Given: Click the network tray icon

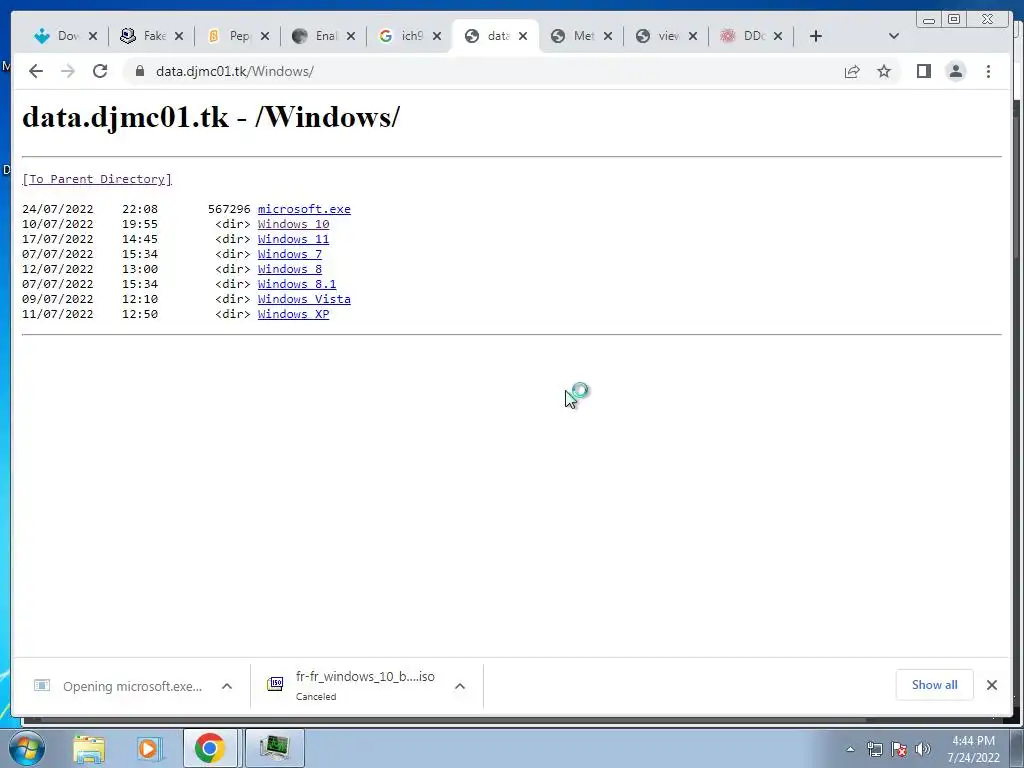Looking at the screenshot, I should [x=874, y=749].
